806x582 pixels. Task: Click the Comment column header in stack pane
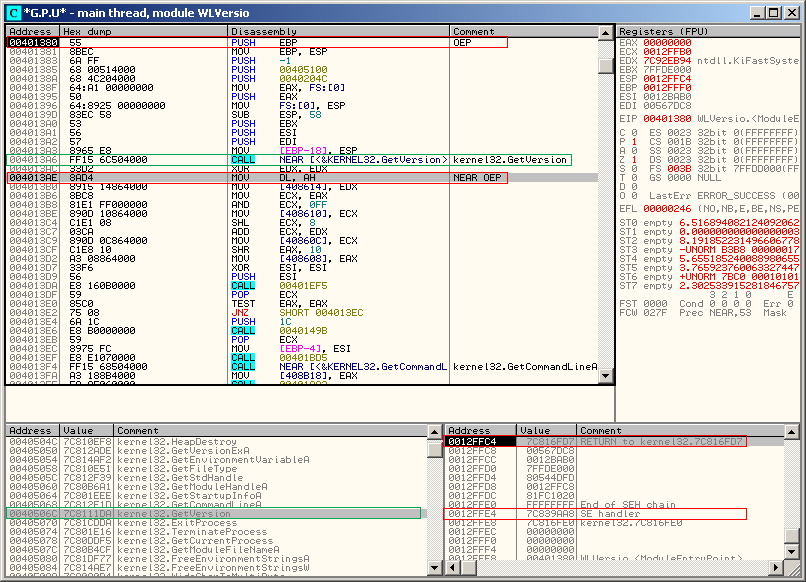(x=681, y=431)
